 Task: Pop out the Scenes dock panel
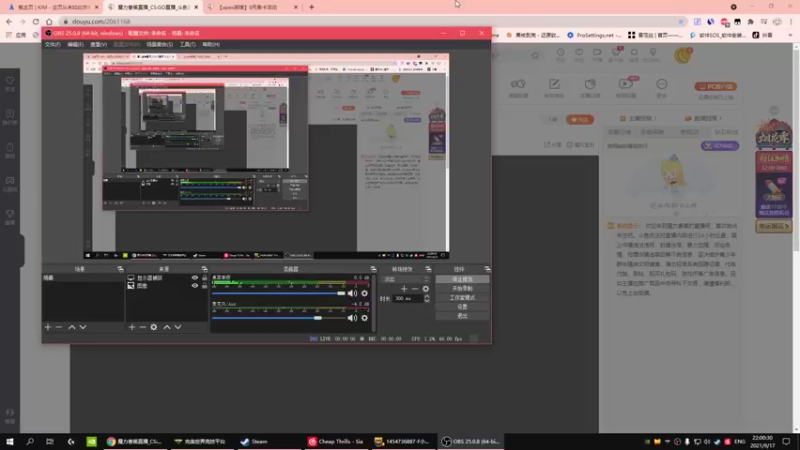[x=120, y=269]
